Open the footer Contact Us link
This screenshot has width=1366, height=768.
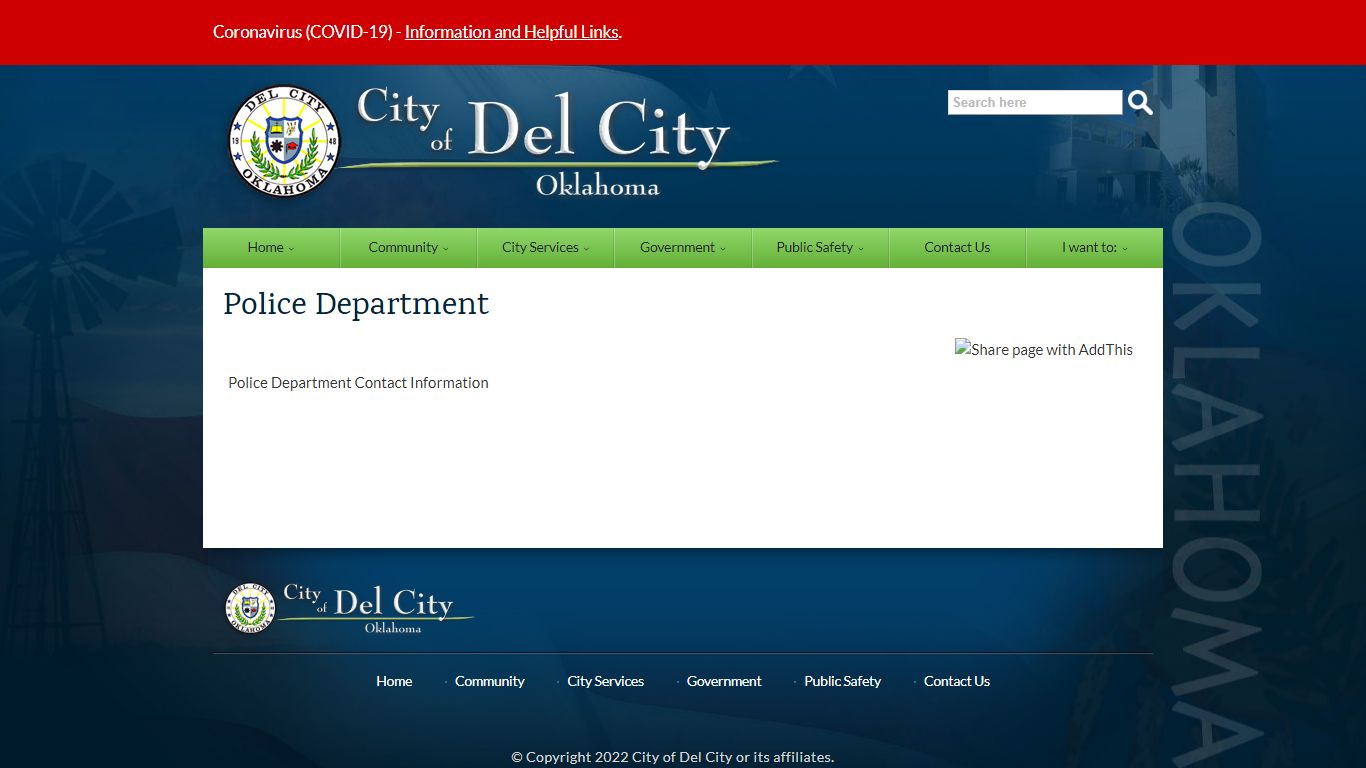click(956, 681)
